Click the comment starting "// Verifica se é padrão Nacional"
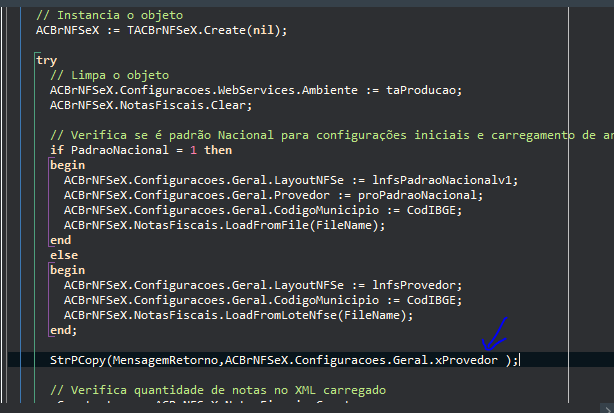 tap(331, 135)
